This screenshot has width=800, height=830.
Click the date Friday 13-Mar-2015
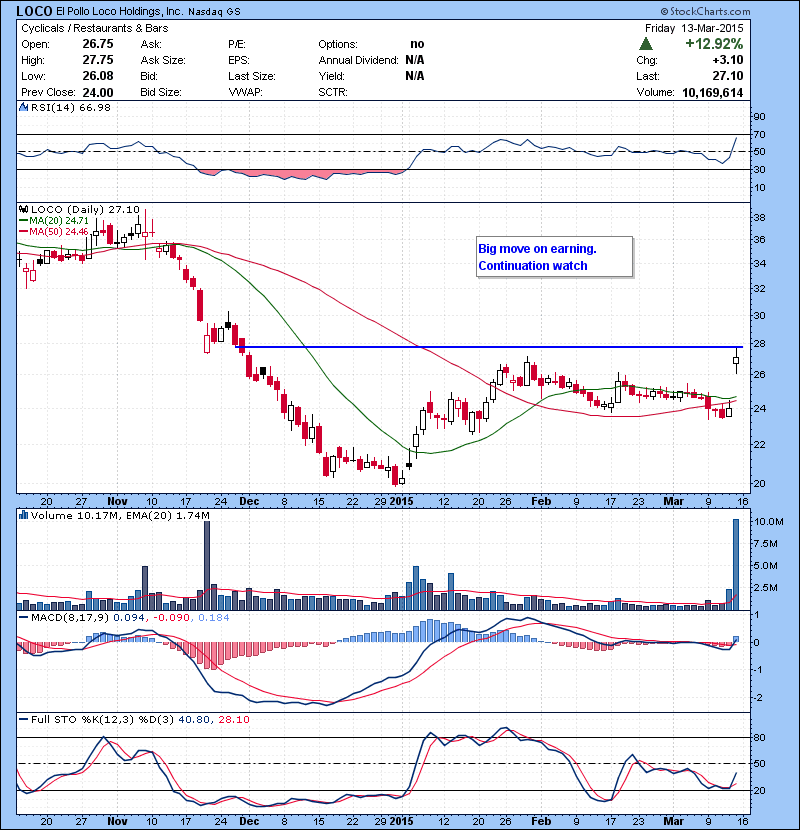click(694, 28)
